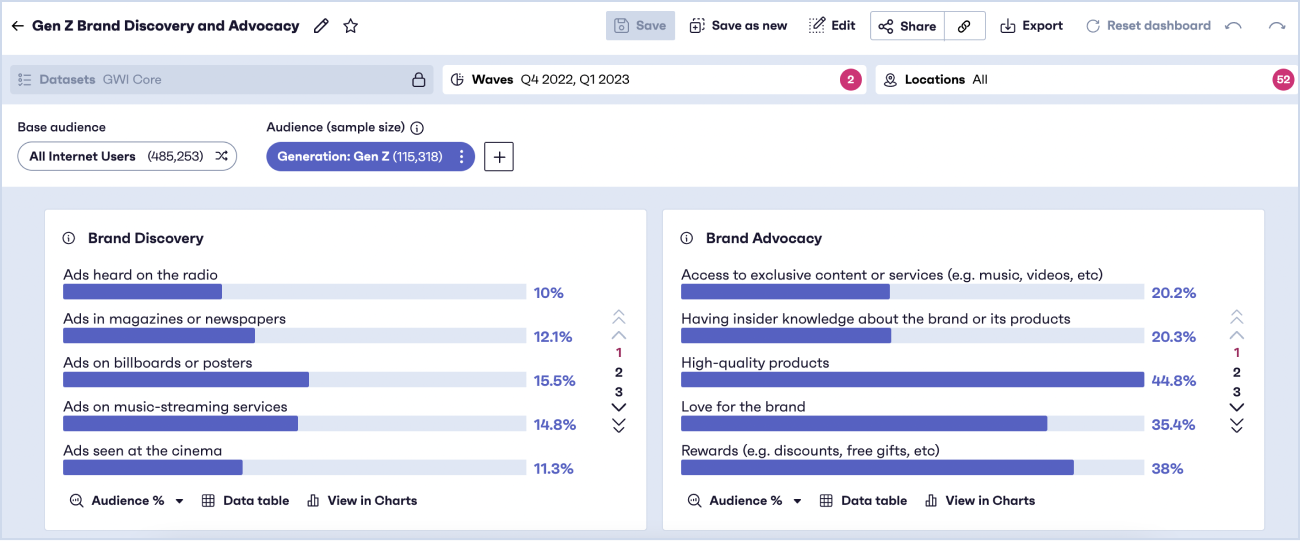Screen dimensions: 1300x541
Task: Click 'Ads seen at the cinema' label
Action: (x=142, y=451)
